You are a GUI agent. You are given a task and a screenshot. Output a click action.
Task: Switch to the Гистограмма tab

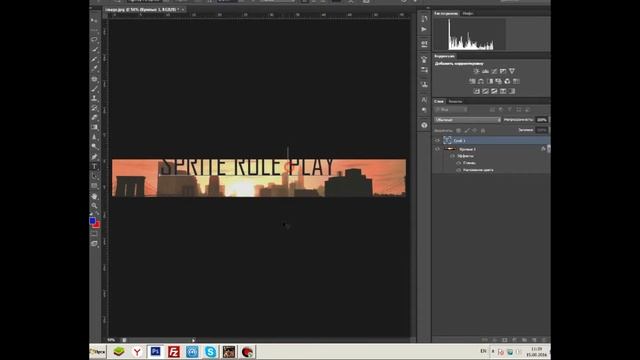pyautogui.click(x=446, y=13)
